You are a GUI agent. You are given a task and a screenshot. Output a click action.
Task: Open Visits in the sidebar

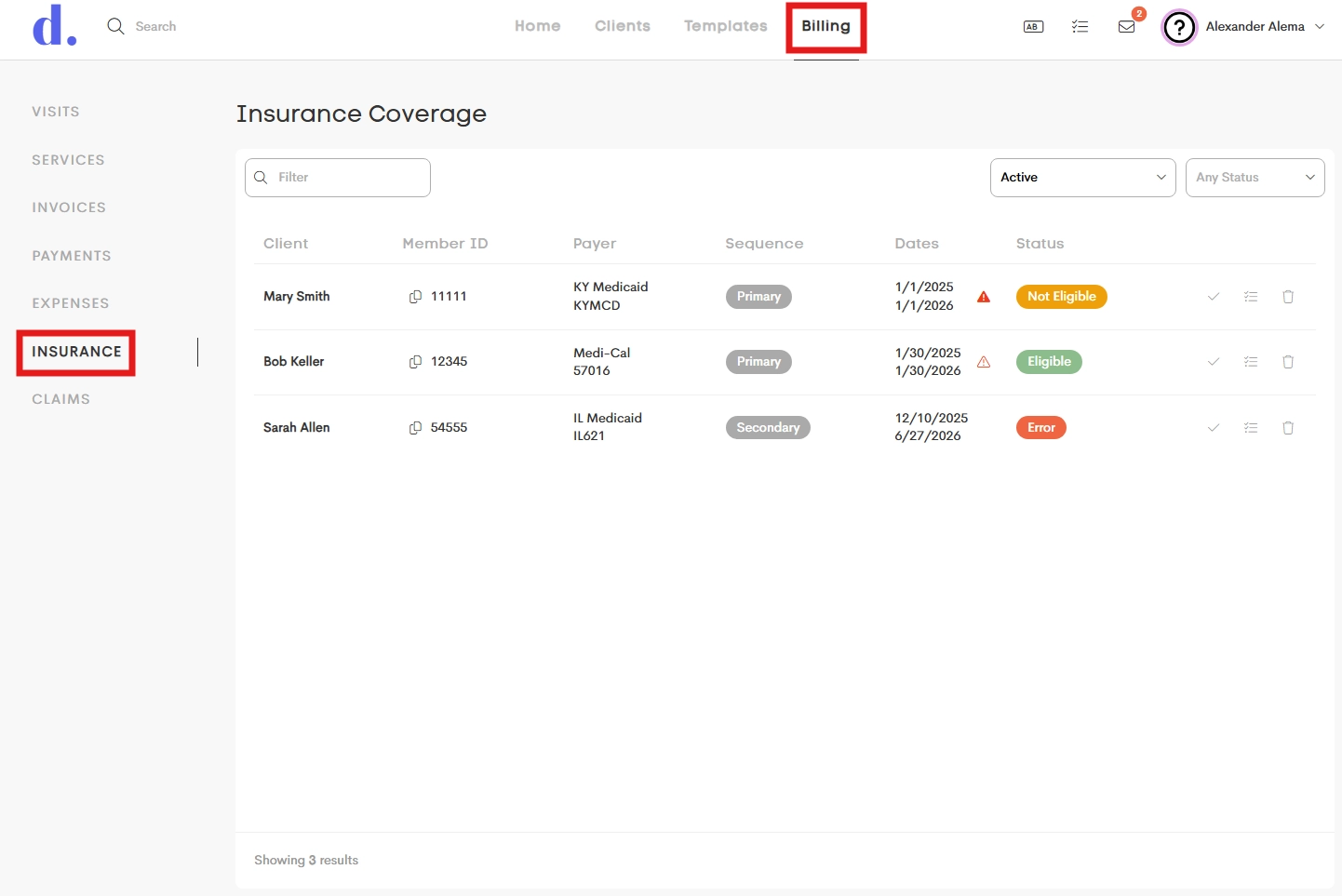pos(56,112)
